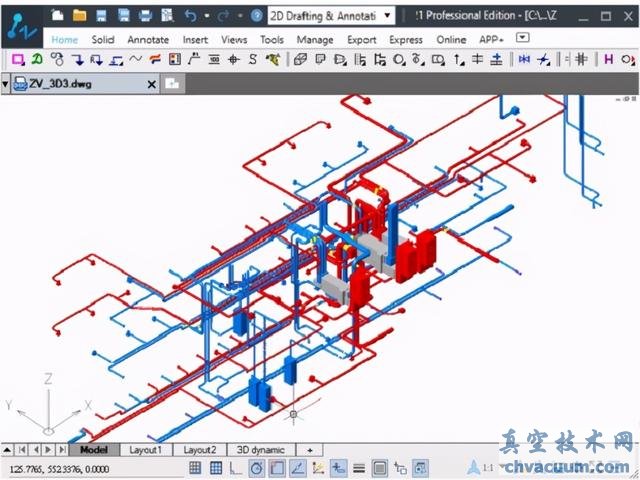Toggle ortho mode L-shaped icon
Image resolution: width=640 pixels, height=480 pixels.
click(236, 468)
